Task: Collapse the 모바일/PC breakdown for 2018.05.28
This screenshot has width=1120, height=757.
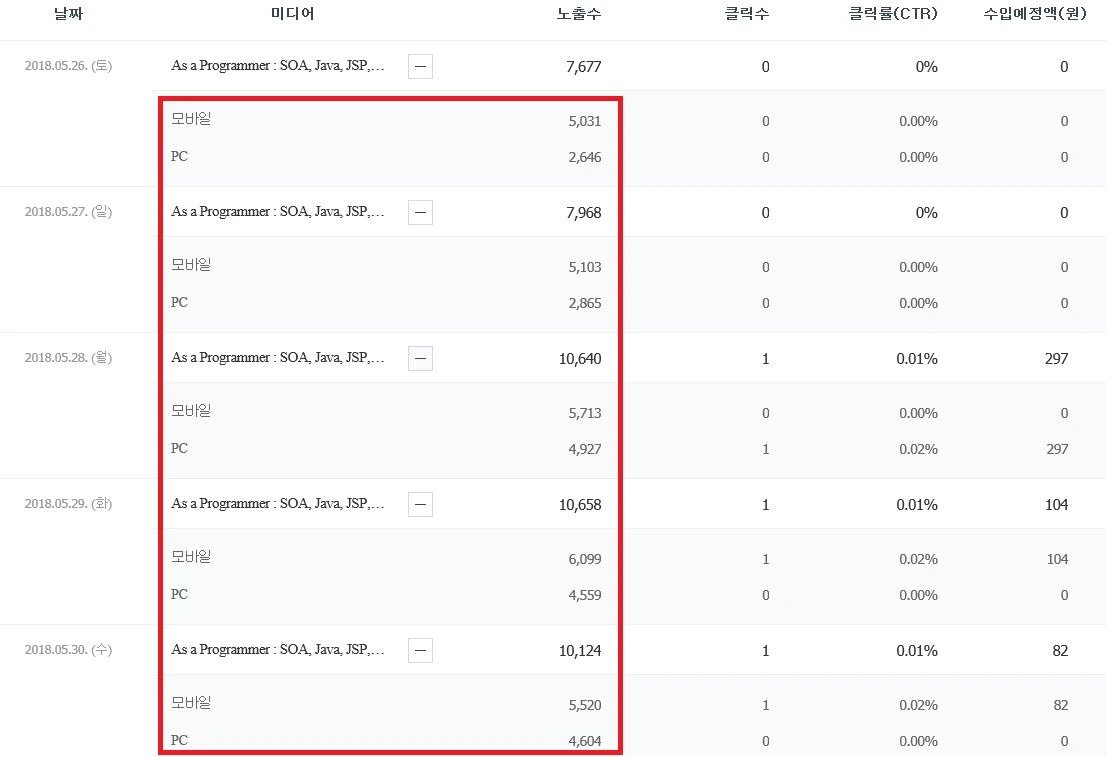Action: pos(420,358)
